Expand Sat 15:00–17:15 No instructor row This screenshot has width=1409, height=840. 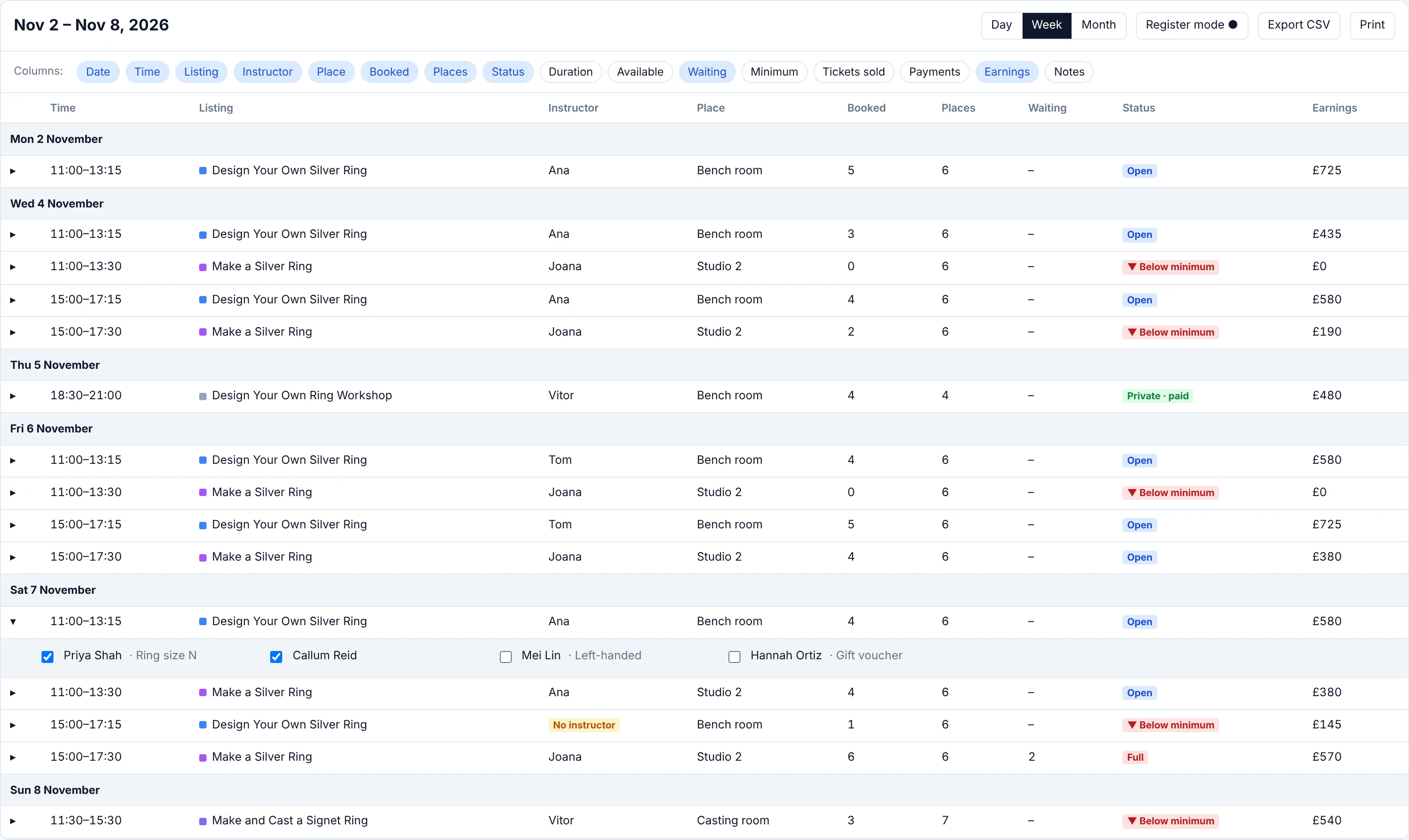(13, 725)
